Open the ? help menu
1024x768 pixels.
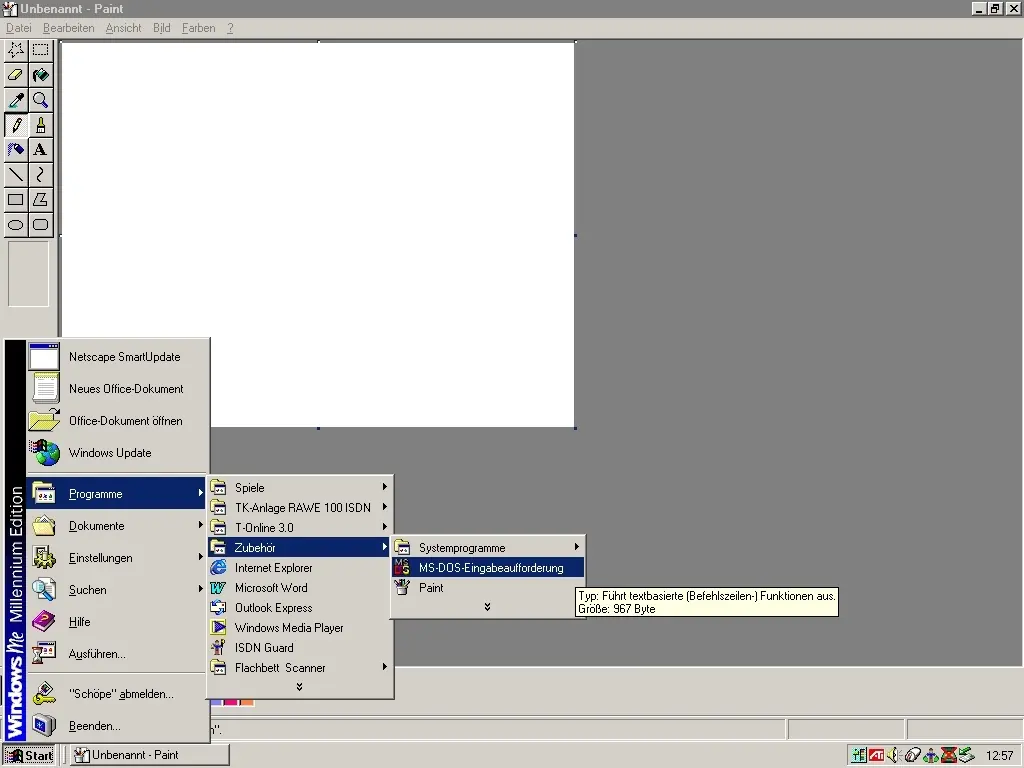pos(230,28)
